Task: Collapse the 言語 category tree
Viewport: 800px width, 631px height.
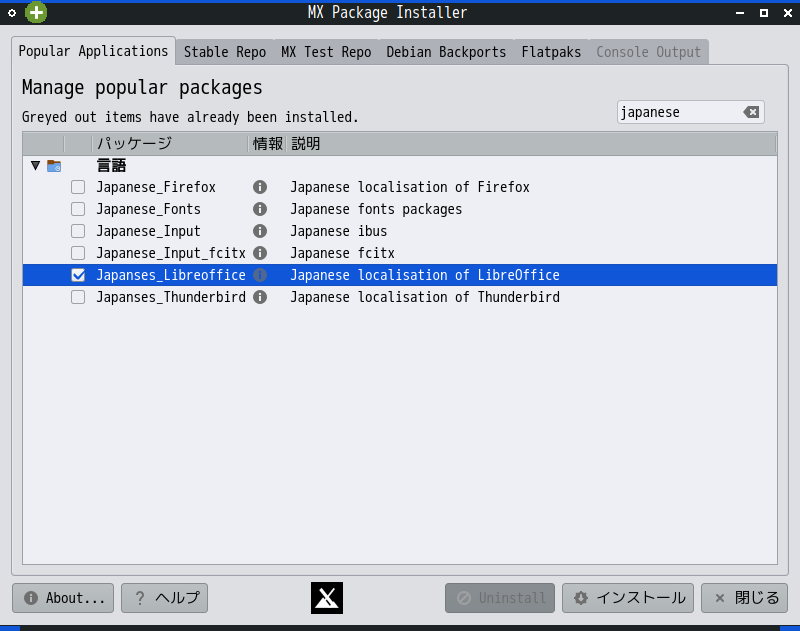Action: pyautogui.click(x=35, y=165)
